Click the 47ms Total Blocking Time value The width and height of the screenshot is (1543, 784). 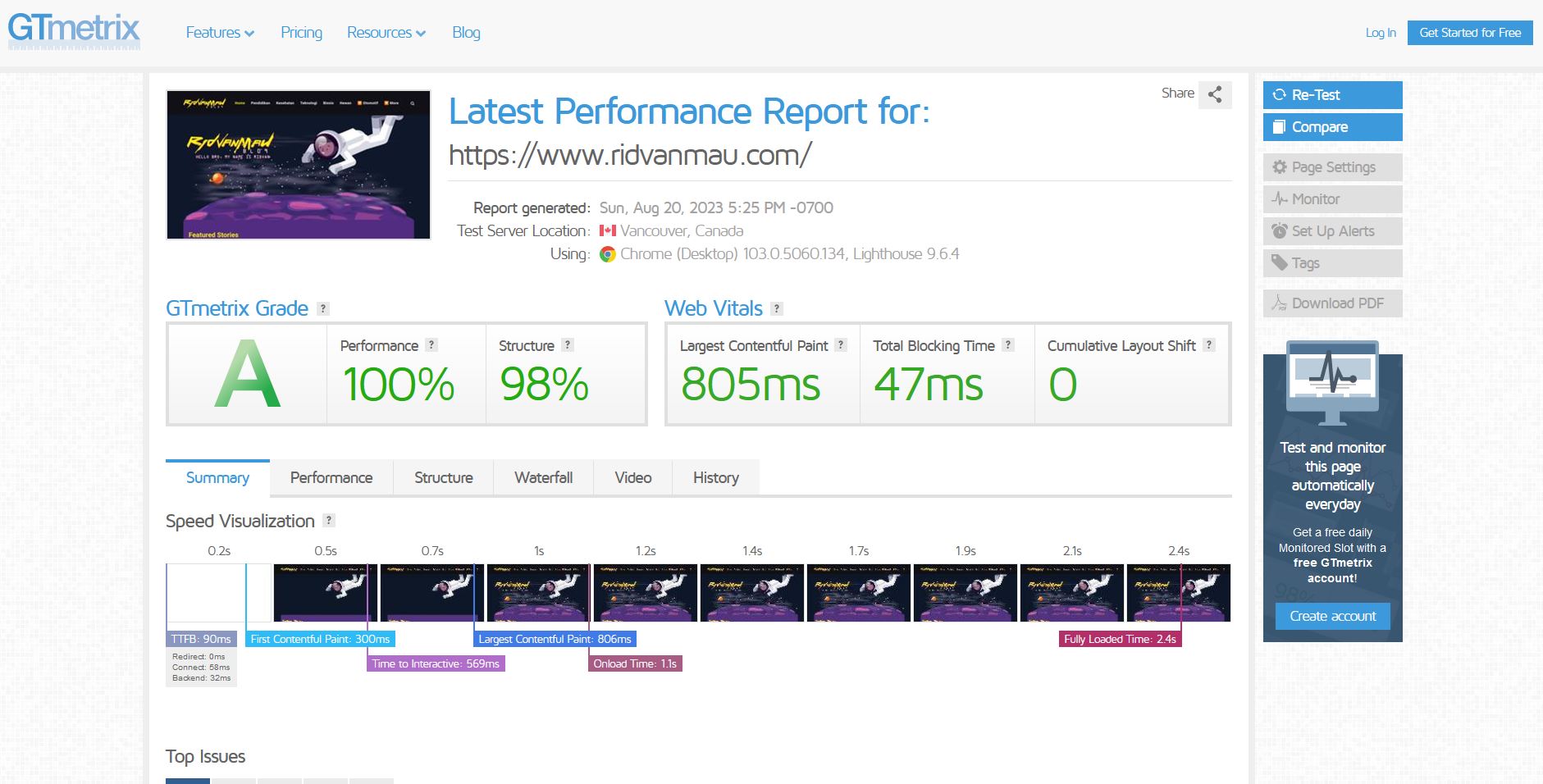point(929,385)
